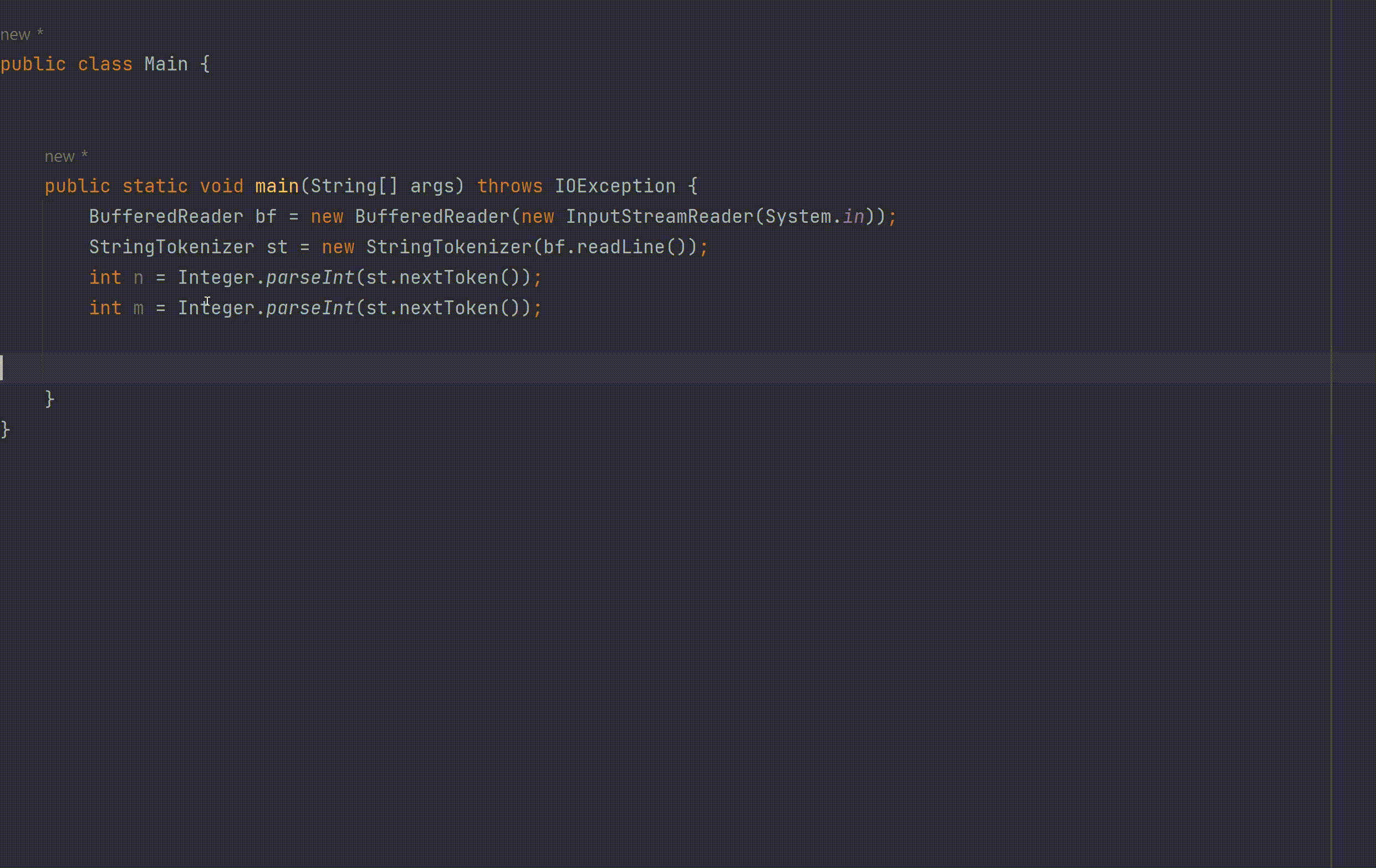This screenshot has width=1376, height=868.
Task: Click the readLine method call
Action: point(620,247)
